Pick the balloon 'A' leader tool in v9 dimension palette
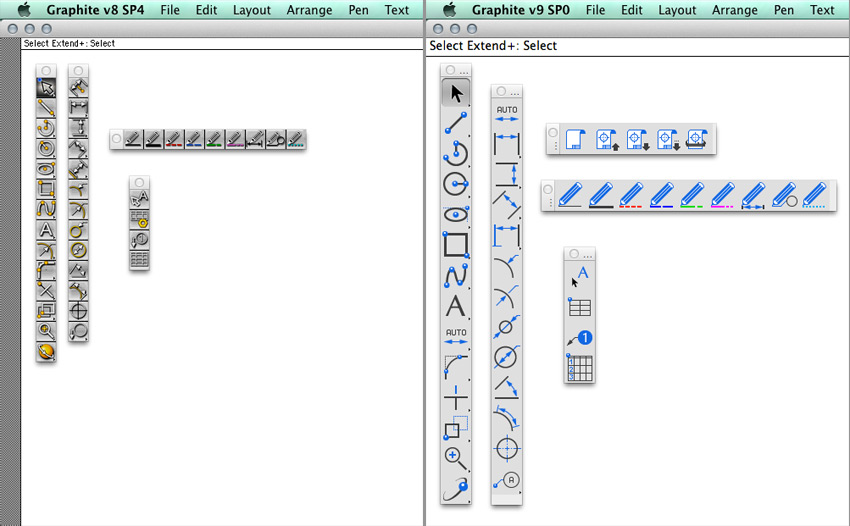 [x=507, y=480]
